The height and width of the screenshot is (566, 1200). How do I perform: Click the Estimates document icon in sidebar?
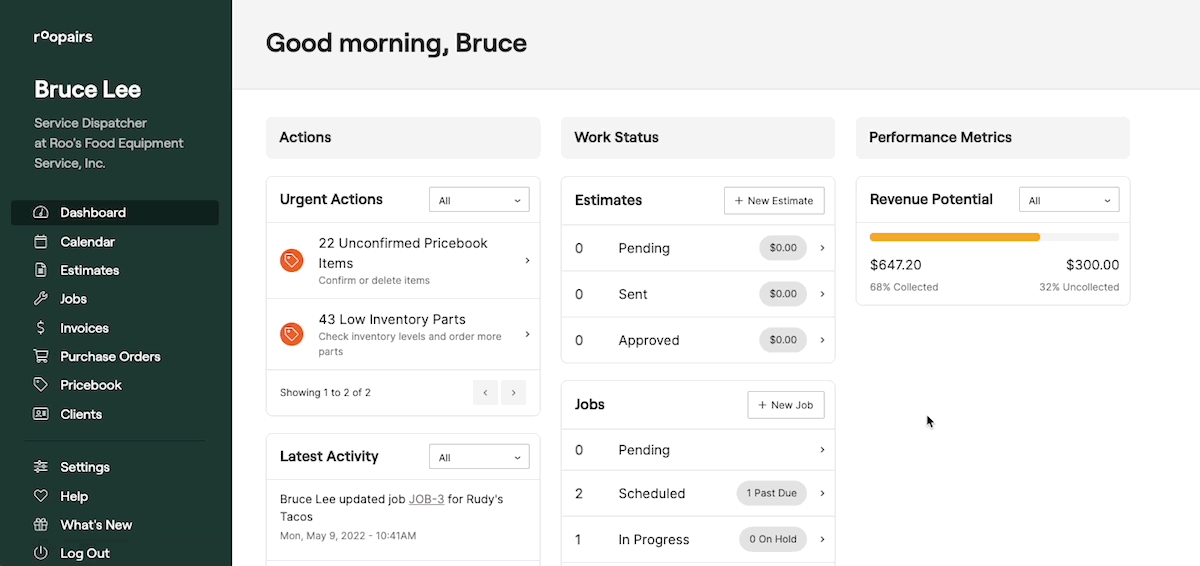(41, 270)
